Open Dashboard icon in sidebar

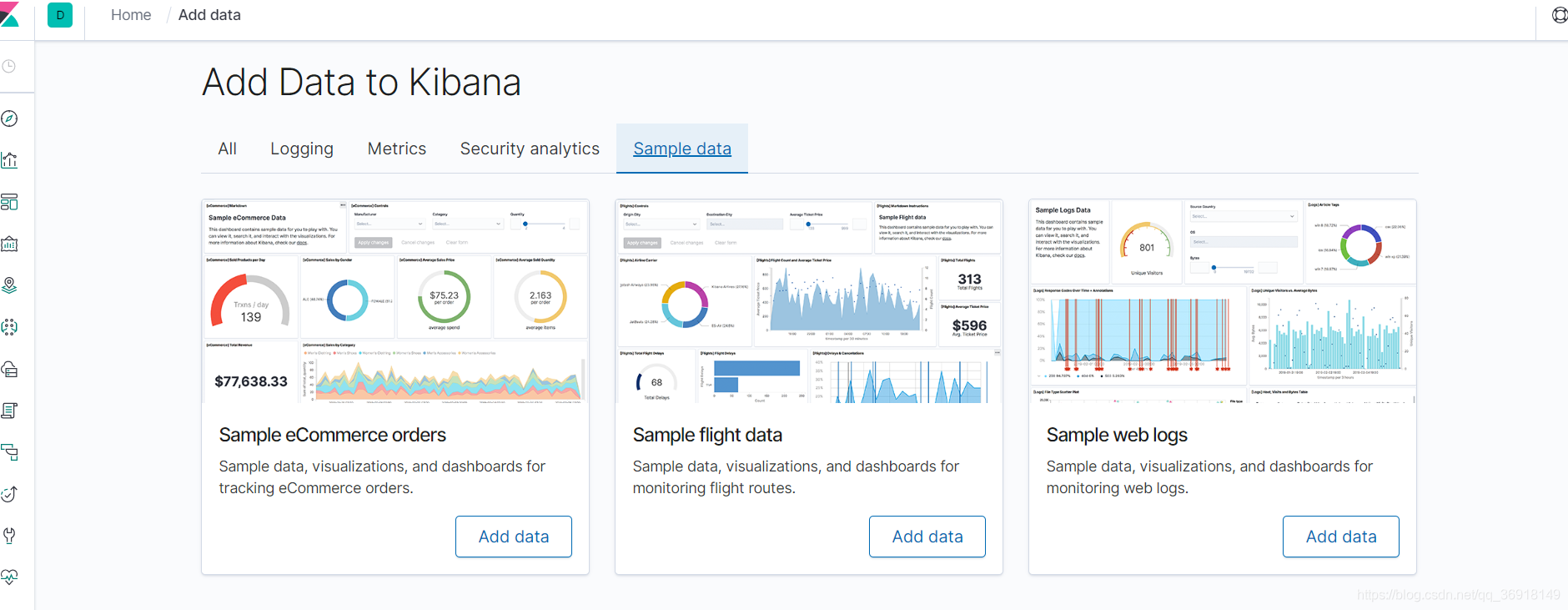coord(9,202)
